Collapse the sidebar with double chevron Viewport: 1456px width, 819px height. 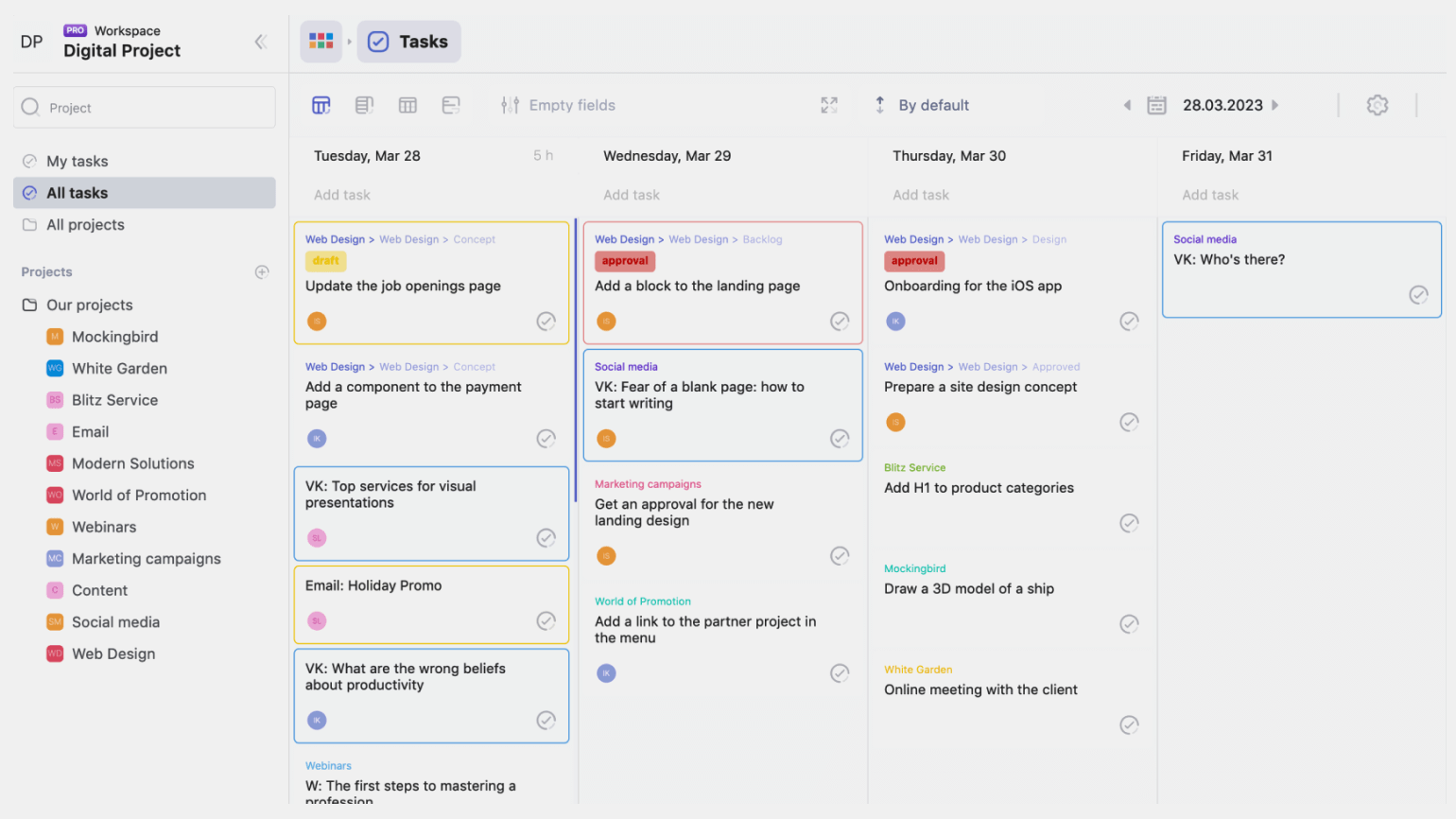point(261,42)
